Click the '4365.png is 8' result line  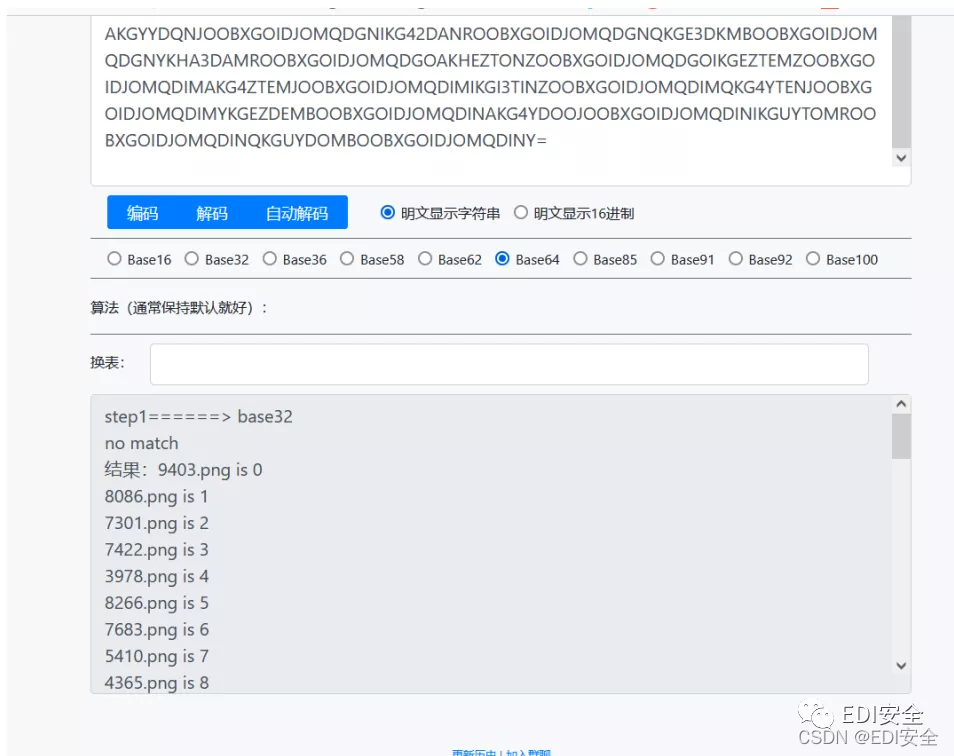[x=156, y=683]
